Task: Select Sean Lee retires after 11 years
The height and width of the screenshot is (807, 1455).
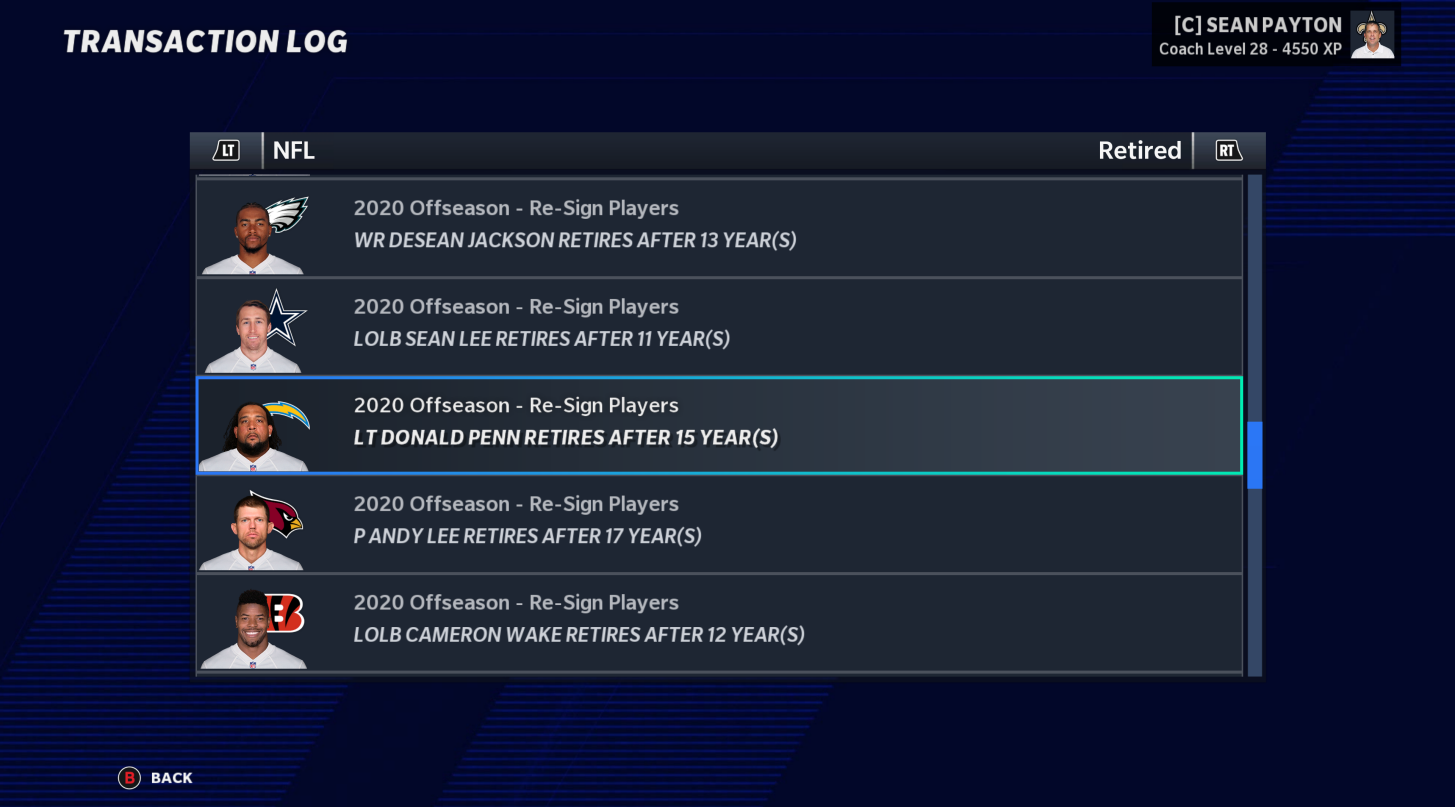Action: tap(720, 325)
